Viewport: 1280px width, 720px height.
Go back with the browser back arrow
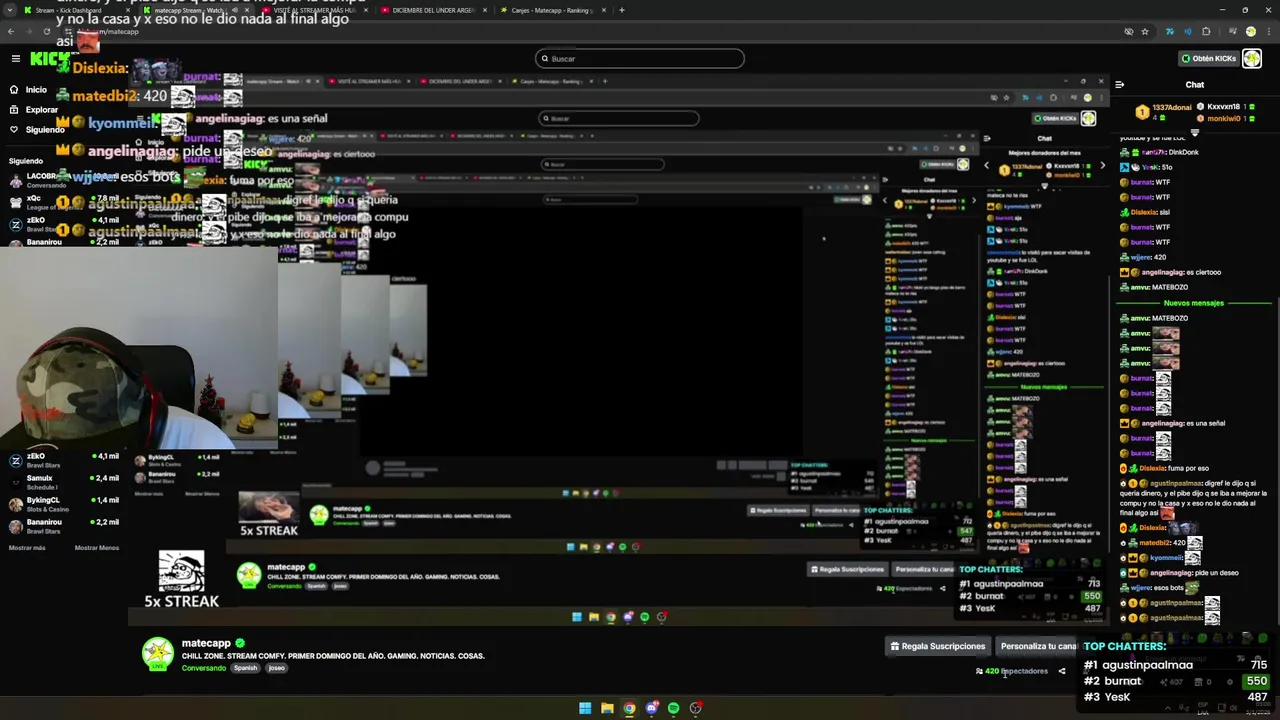(x=11, y=31)
